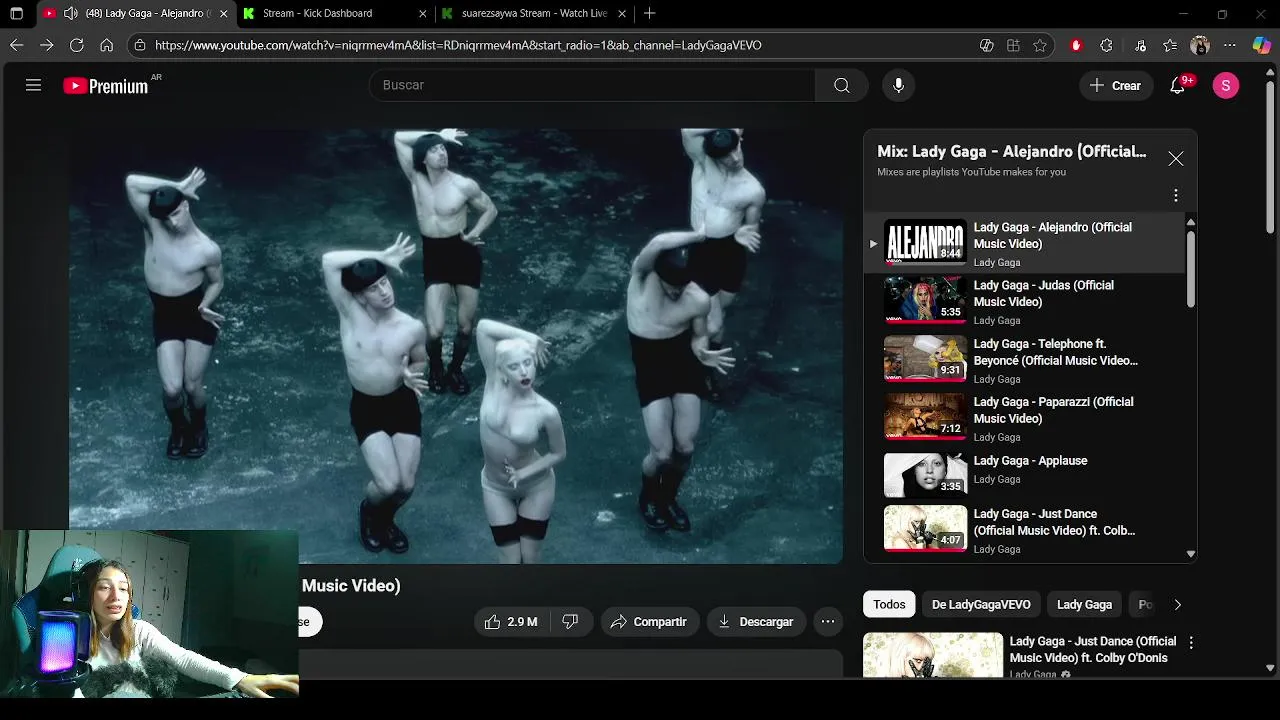This screenshot has width=1280, height=720.
Task: Switch to Lady Gaga Alejandro tab
Action: coord(135,13)
